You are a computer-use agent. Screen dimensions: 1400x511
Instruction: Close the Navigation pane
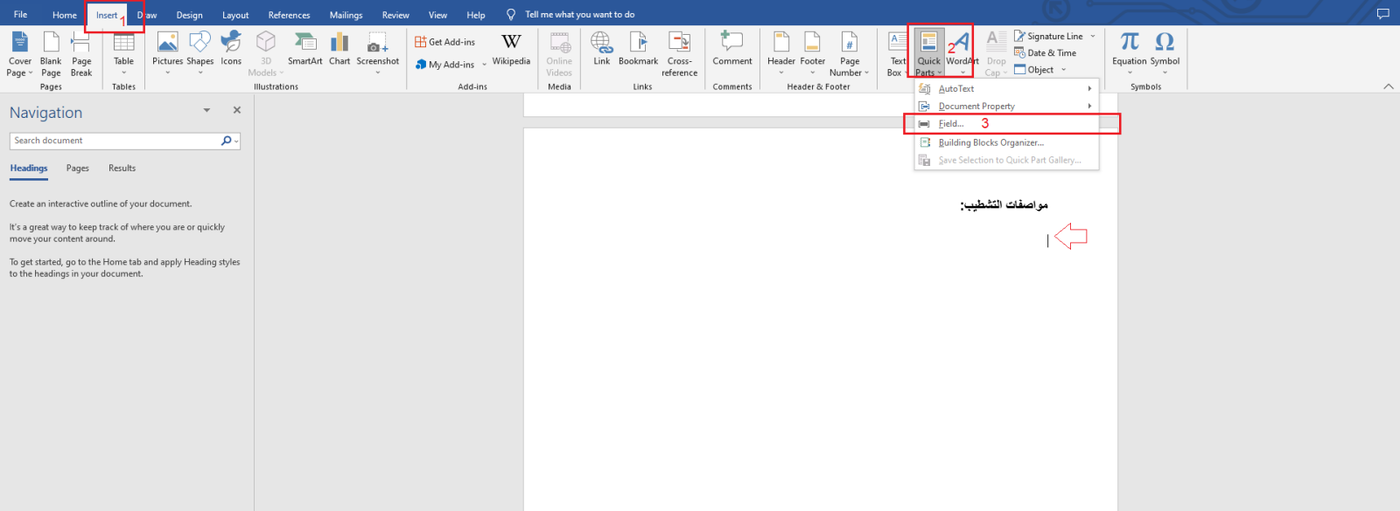coord(237,110)
